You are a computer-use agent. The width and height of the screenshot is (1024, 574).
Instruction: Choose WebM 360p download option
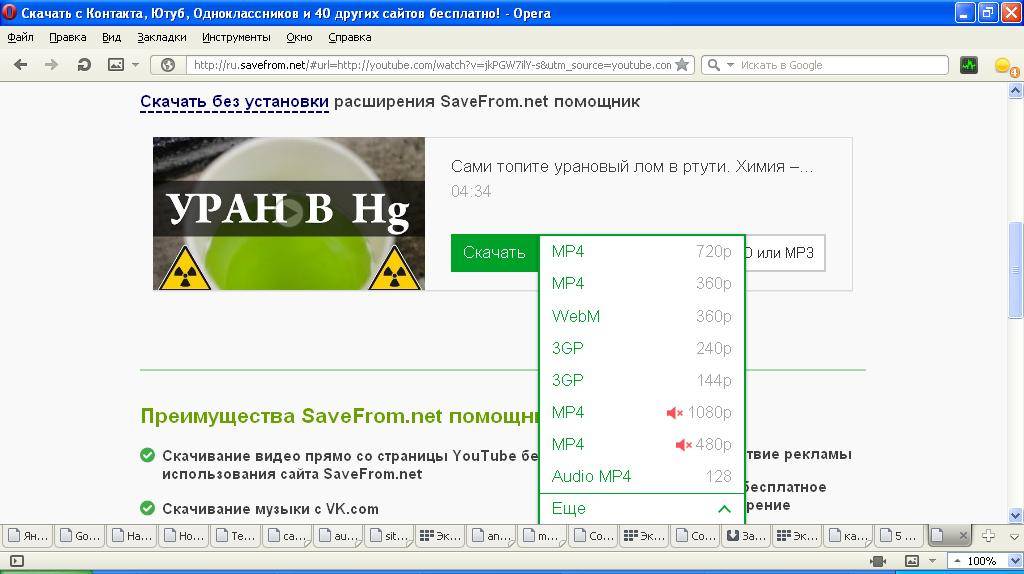tap(641, 316)
